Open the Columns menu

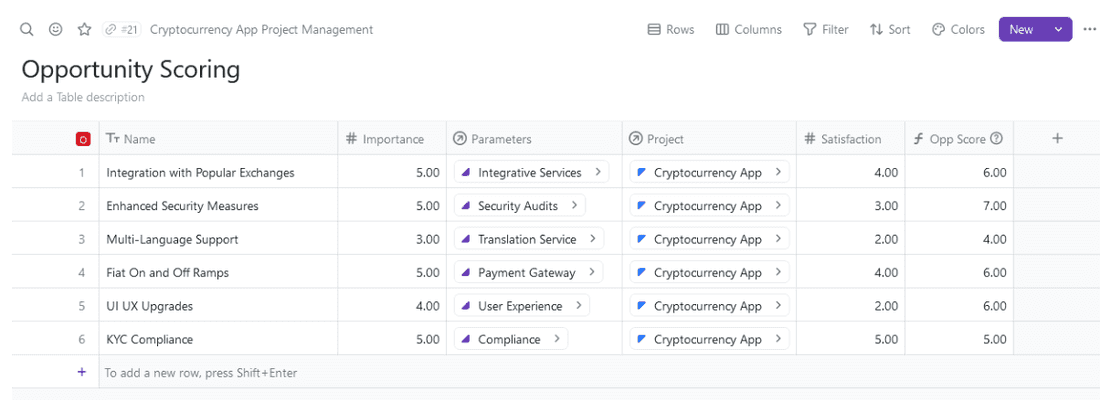click(748, 30)
